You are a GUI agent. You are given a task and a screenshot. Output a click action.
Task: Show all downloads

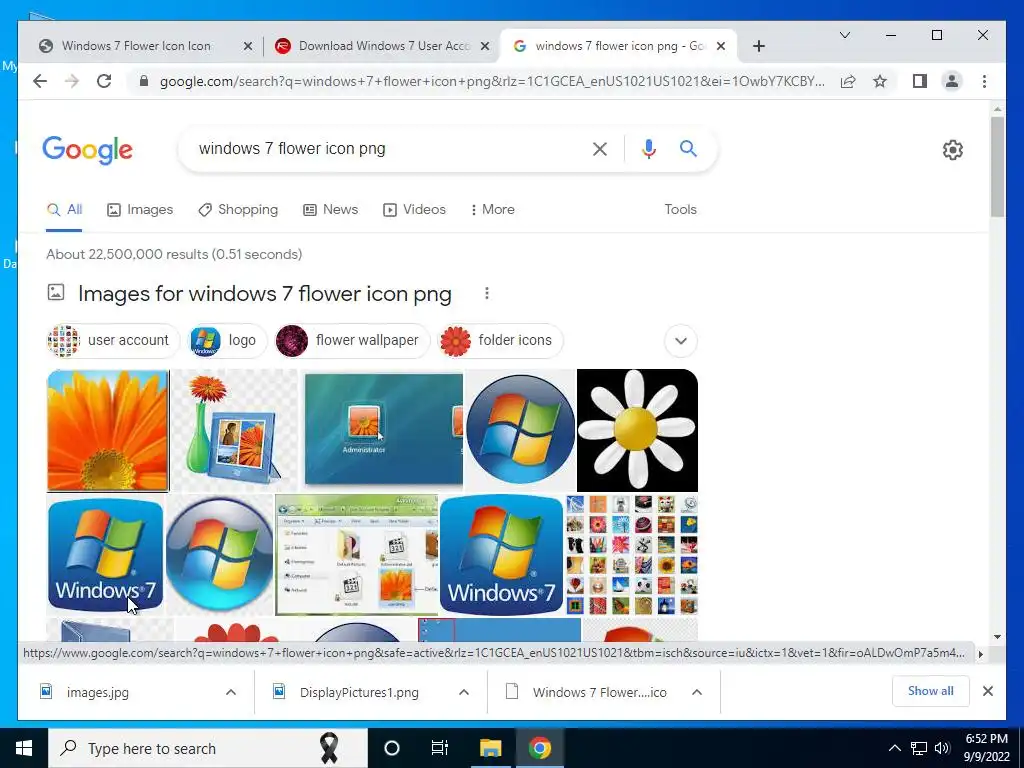point(930,691)
